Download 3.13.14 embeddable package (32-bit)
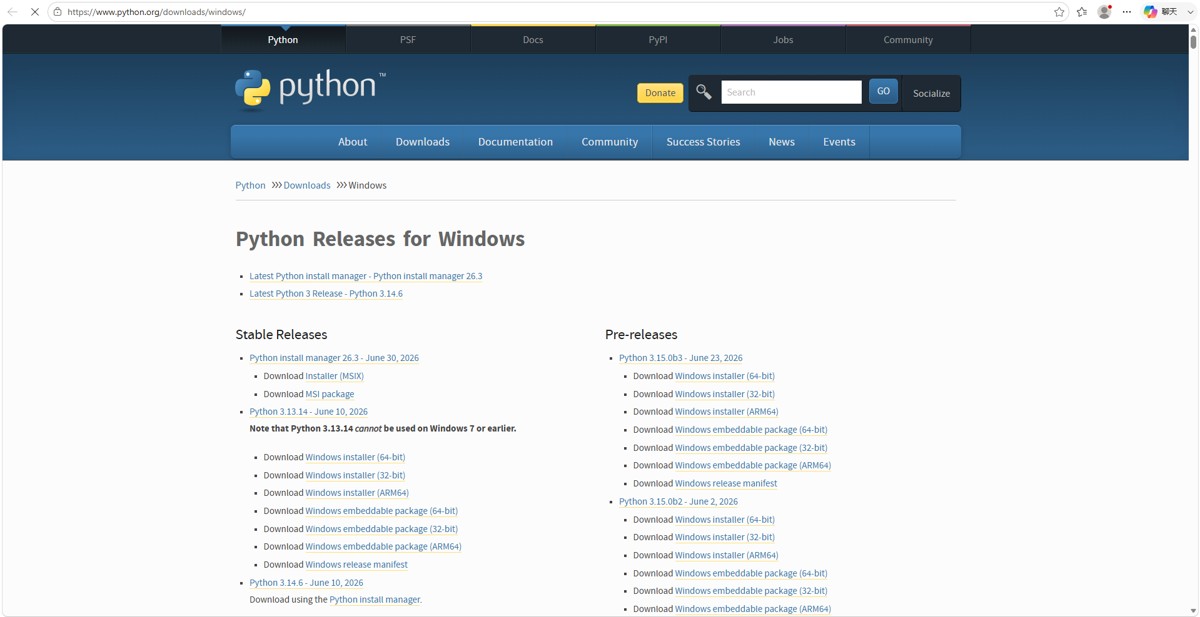This screenshot has height=617, width=1200. [381, 529]
